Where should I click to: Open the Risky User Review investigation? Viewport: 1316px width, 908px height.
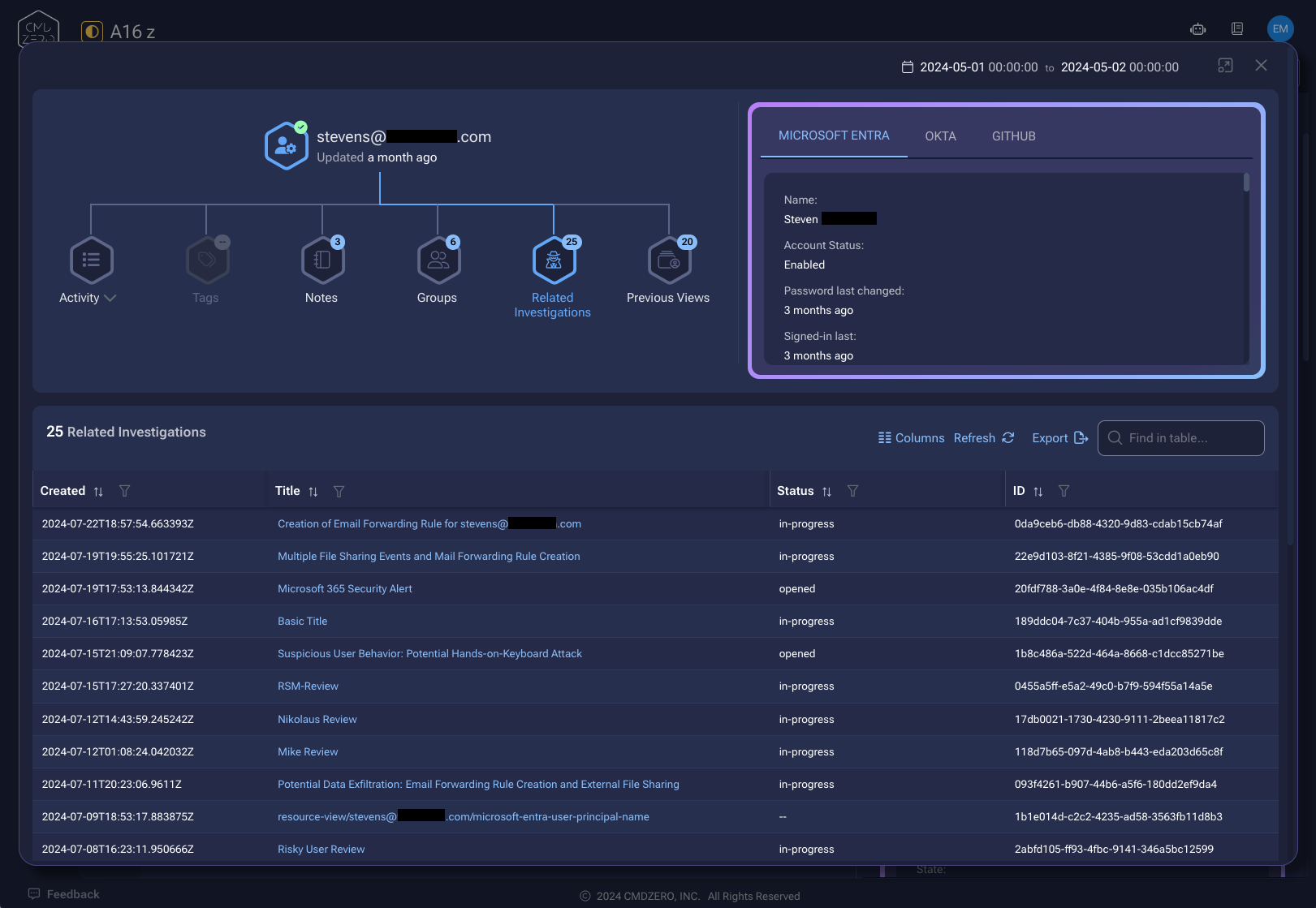(x=321, y=850)
